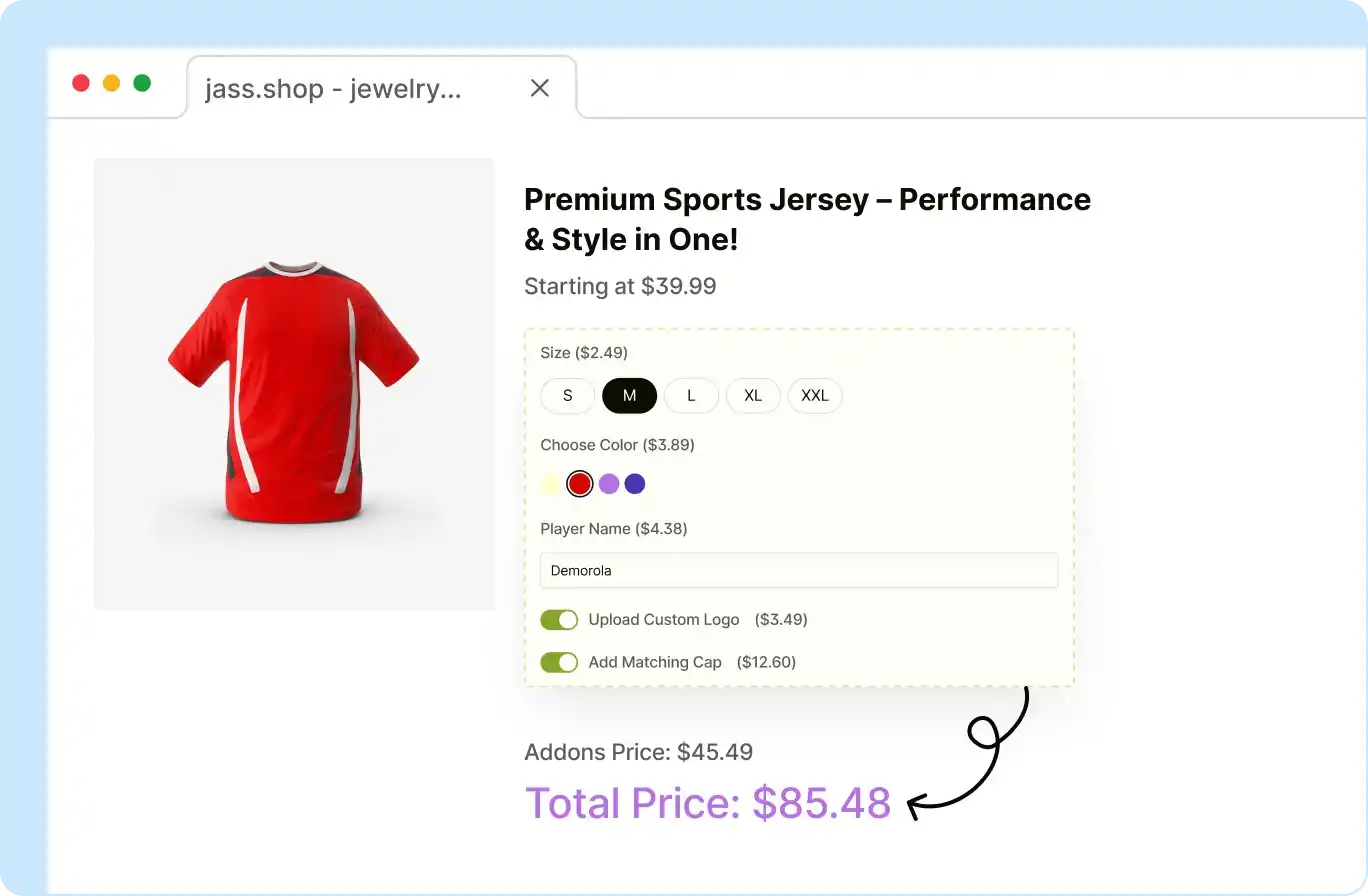Click the yellow traffic light button

tap(111, 83)
